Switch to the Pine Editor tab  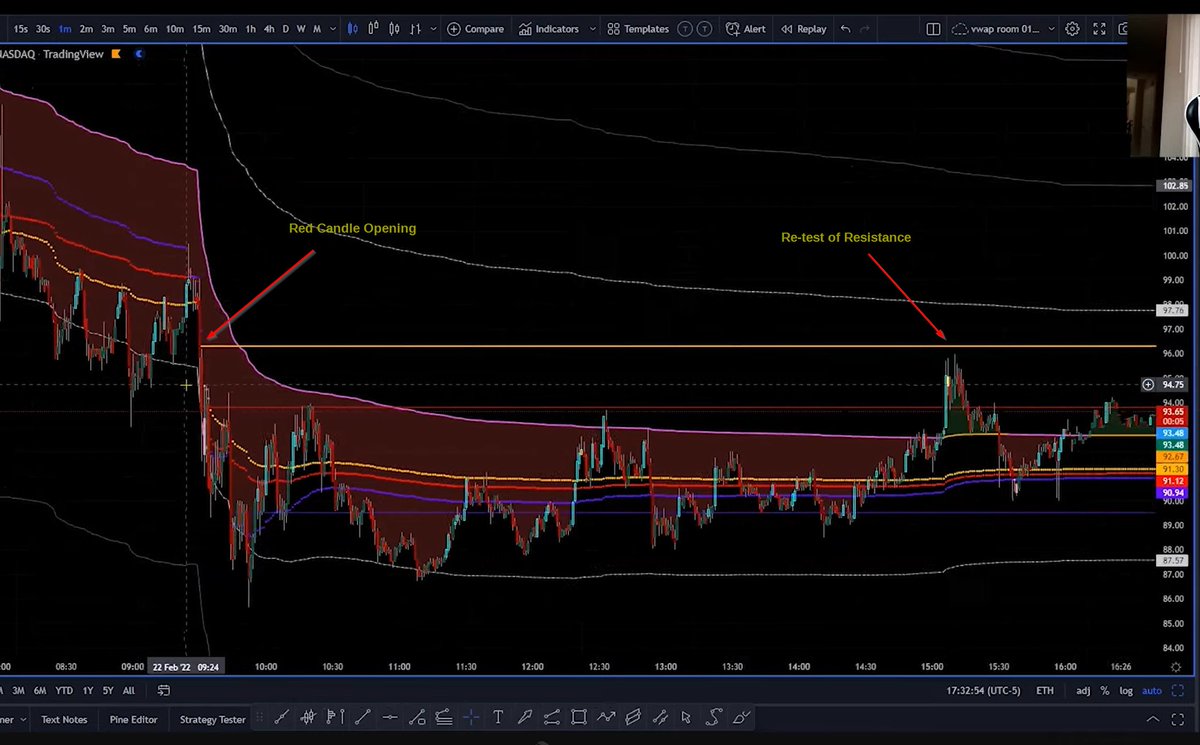point(133,718)
